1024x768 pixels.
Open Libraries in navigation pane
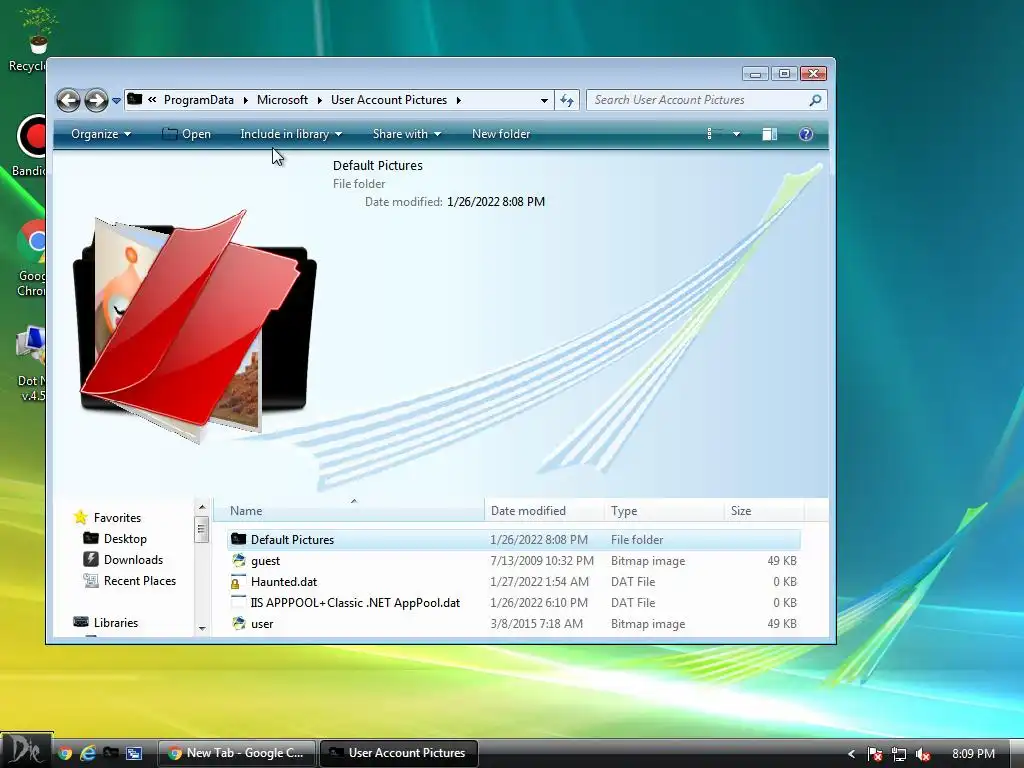(x=116, y=622)
